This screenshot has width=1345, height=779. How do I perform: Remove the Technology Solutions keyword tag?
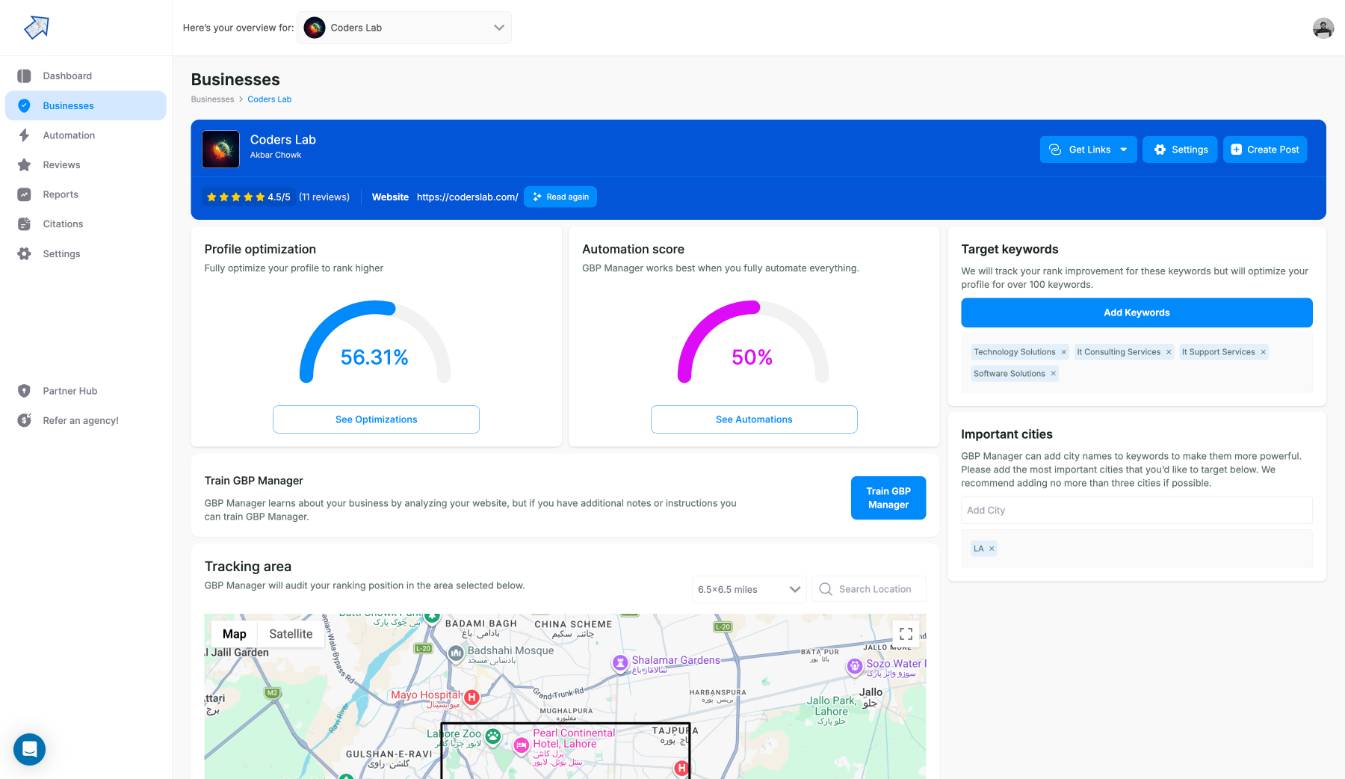tap(1064, 352)
